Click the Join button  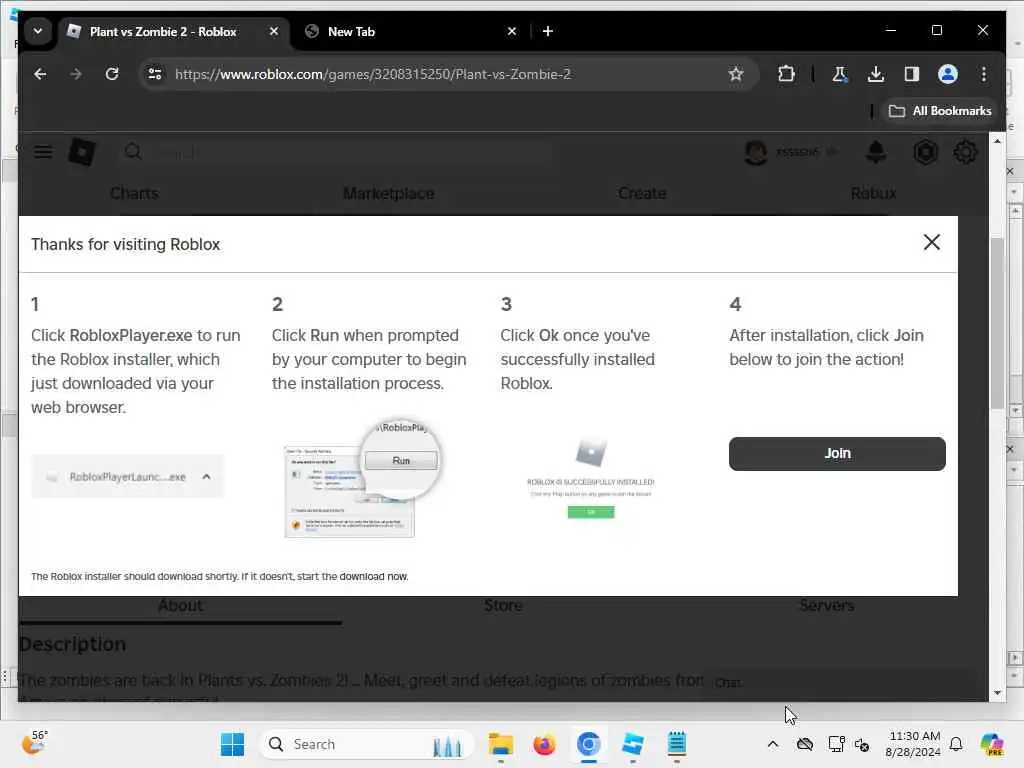[x=837, y=454]
